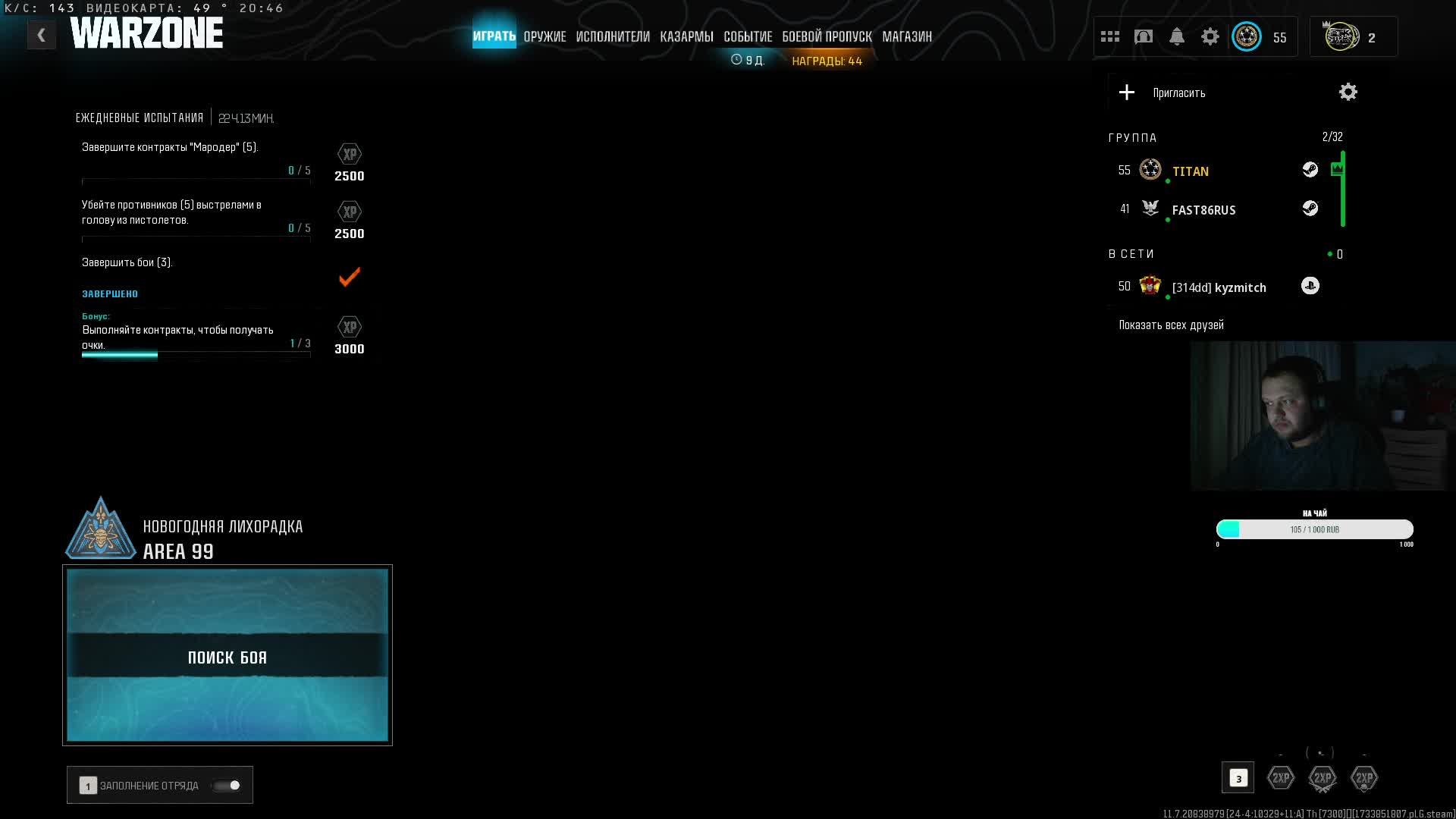Open settings gear in top bar
The width and height of the screenshot is (1456, 819).
[1210, 36]
